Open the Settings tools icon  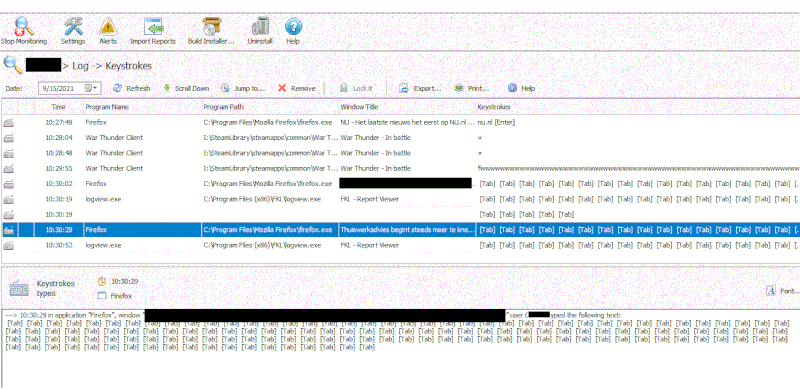click(x=73, y=27)
